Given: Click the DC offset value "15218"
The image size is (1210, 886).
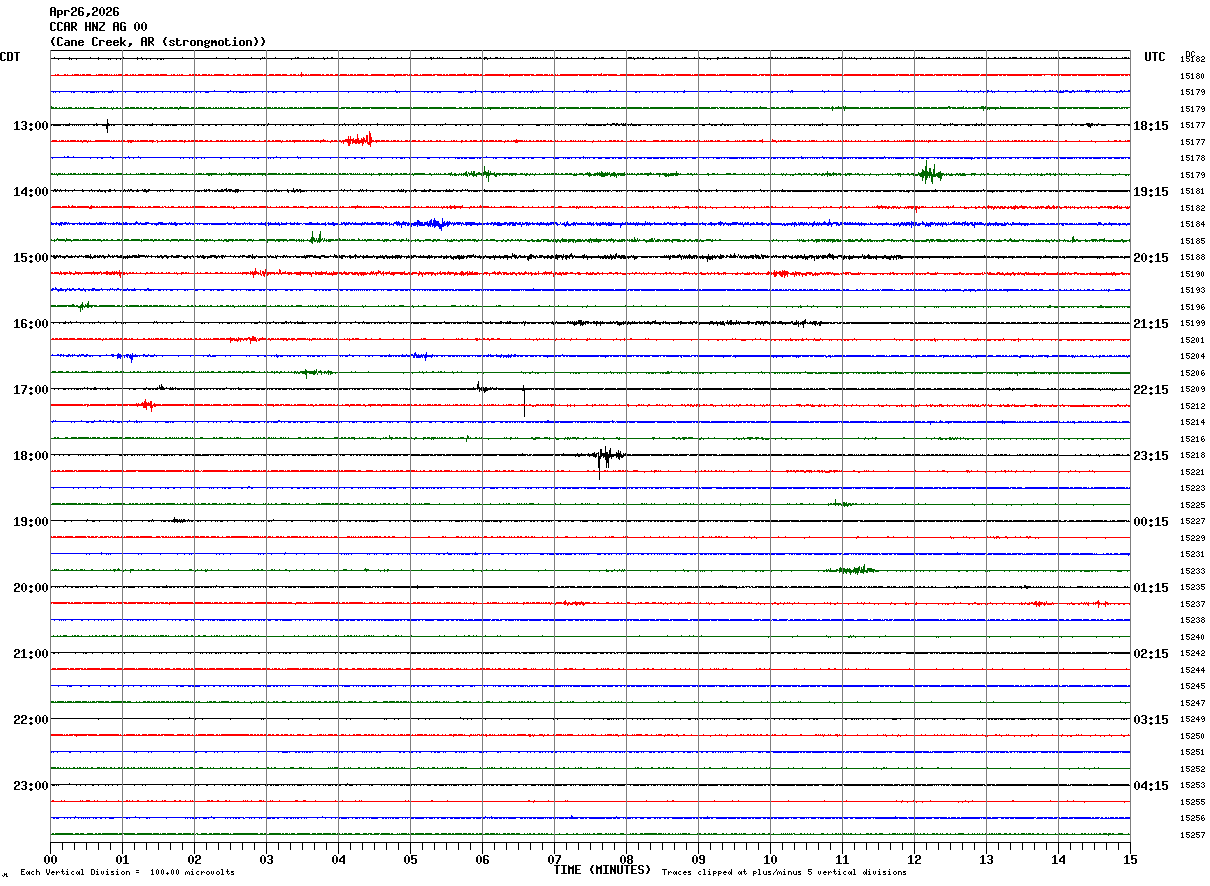Looking at the screenshot, I should coord(1192,456).
